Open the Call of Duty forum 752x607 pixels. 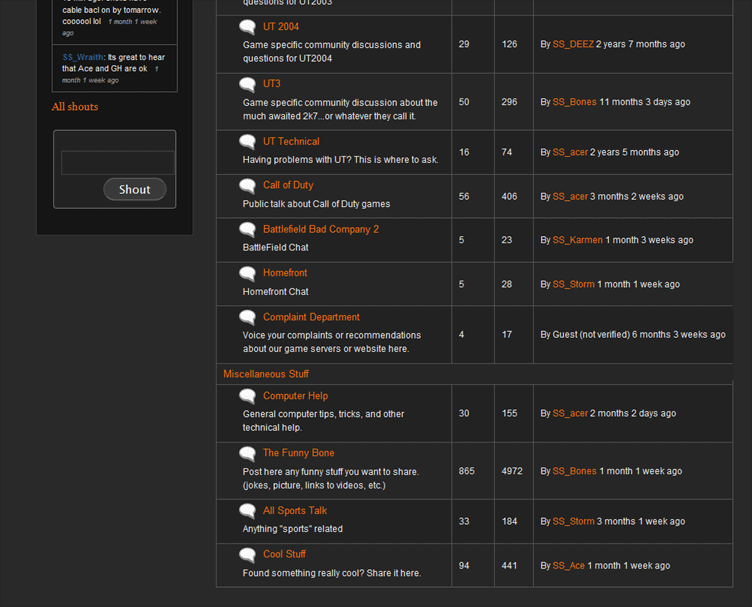[x=288, y=185]
